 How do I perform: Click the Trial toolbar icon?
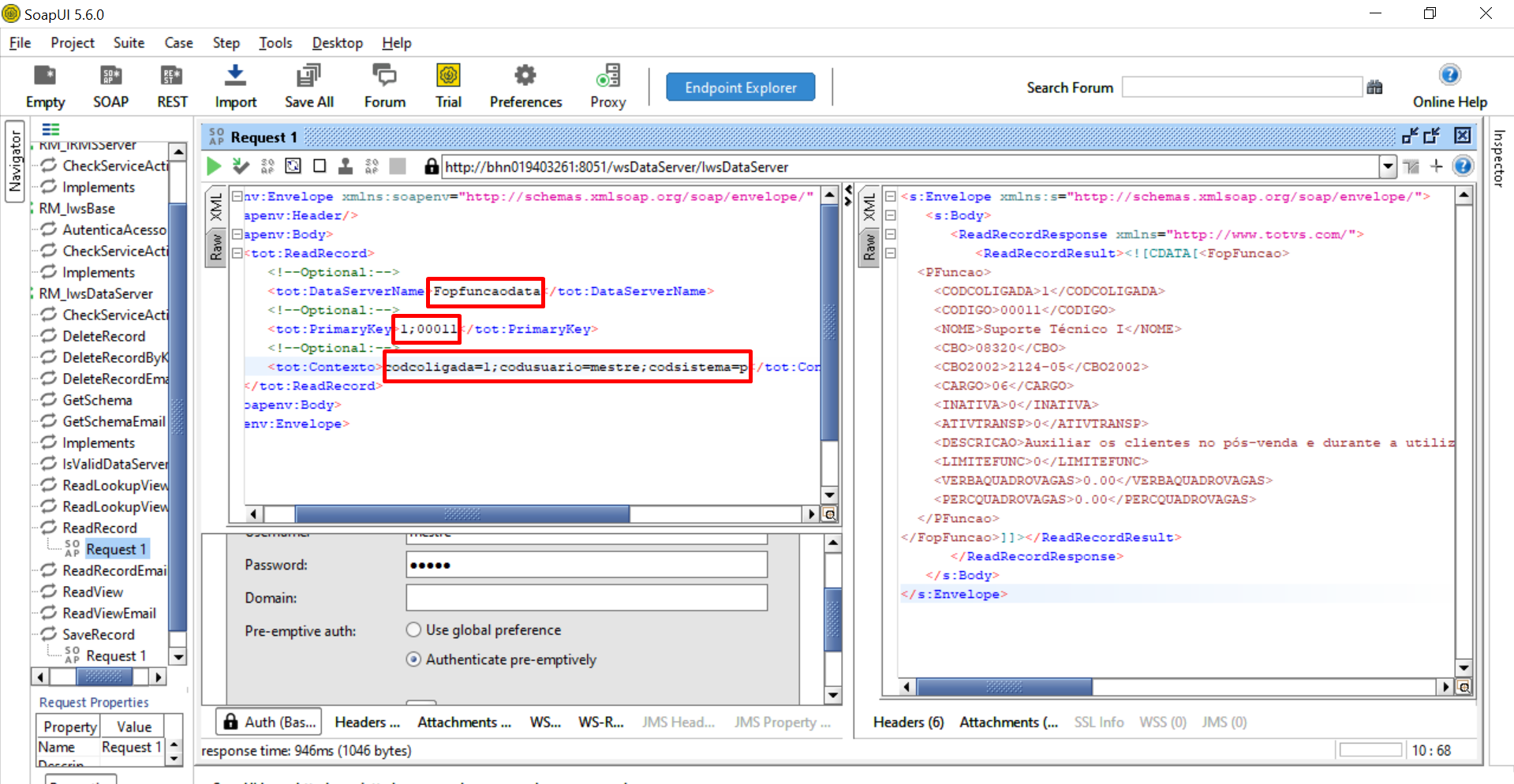448,76
